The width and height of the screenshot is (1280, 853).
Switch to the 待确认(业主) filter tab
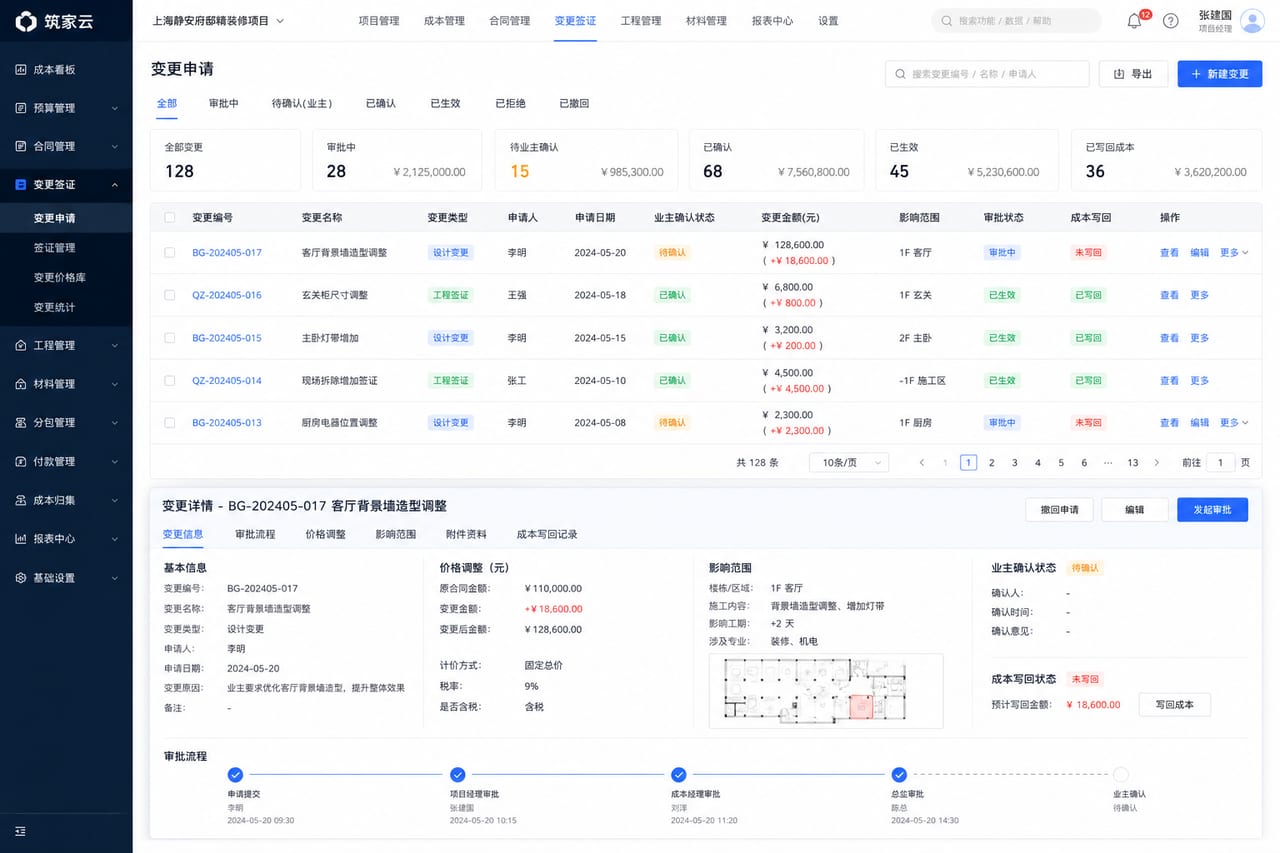click(302, 103)
